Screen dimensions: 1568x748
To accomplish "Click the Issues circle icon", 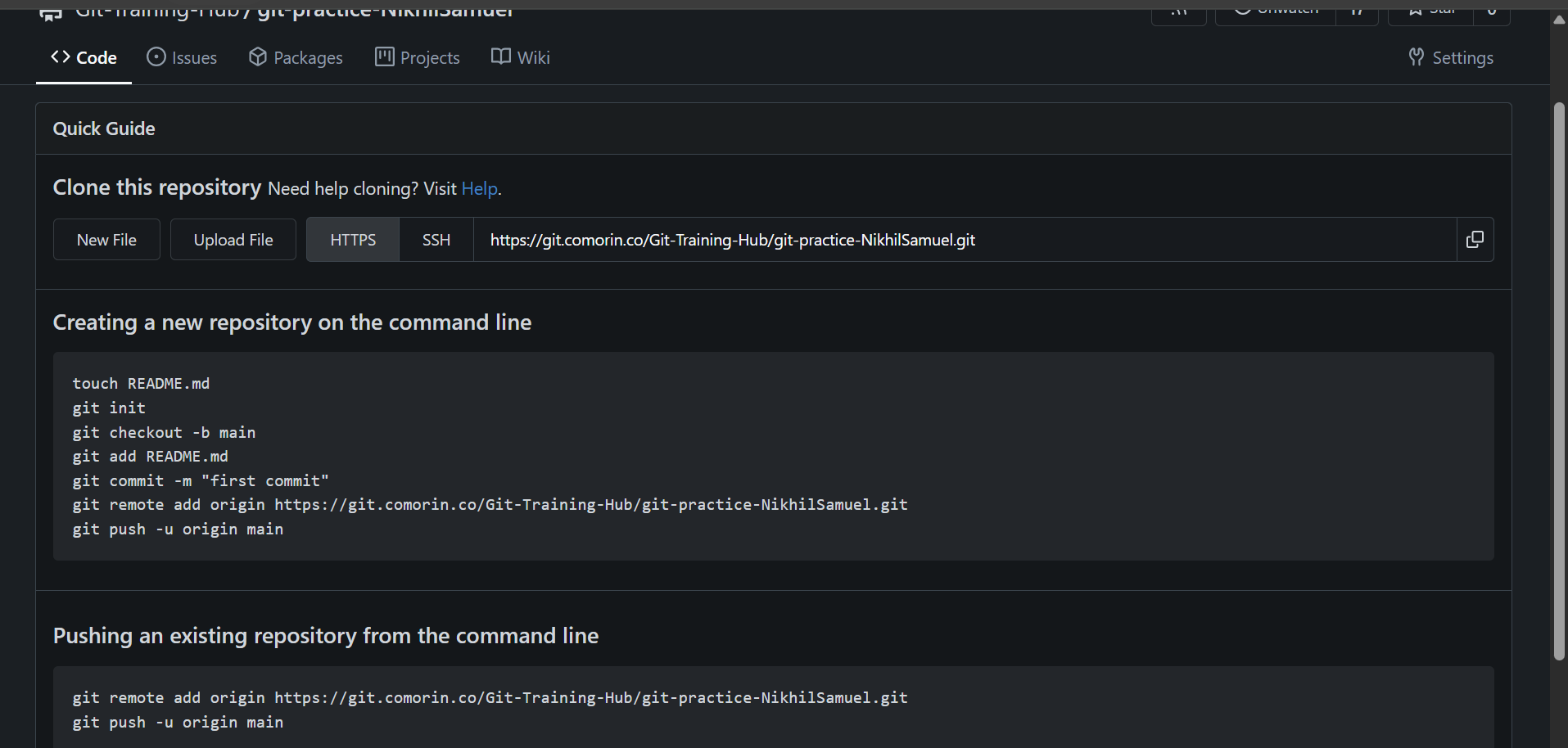I will (156, 57).
